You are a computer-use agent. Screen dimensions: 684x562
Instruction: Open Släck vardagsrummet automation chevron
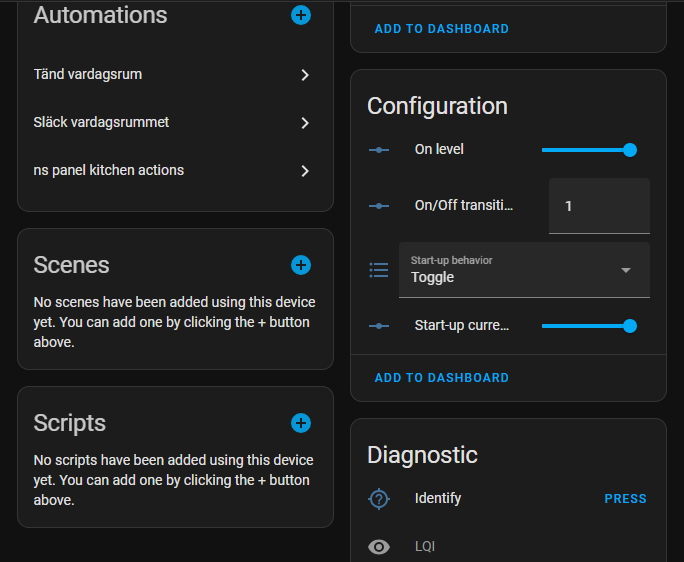[x=305, y=123]
